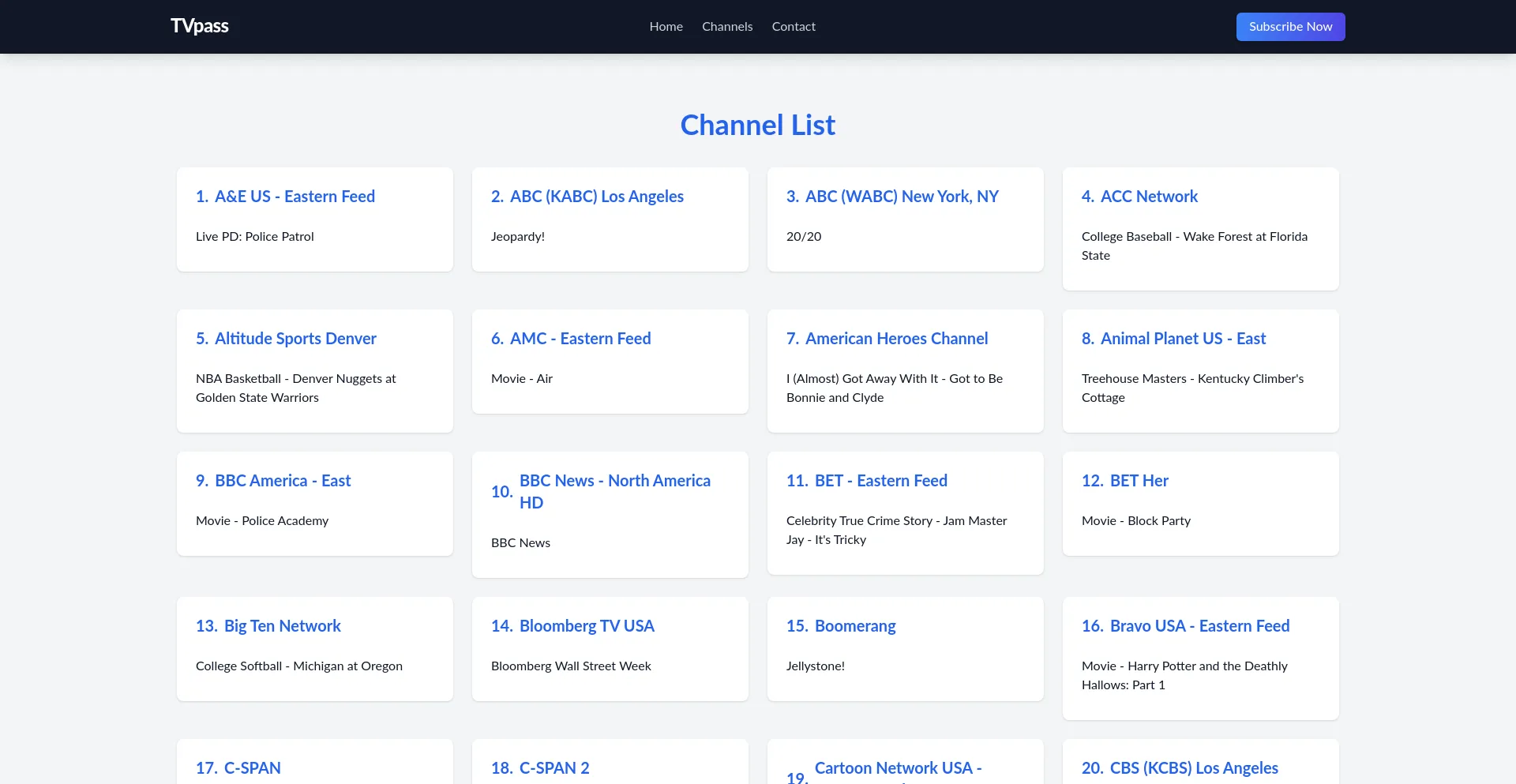1516x784 pixels.
Task: Click Animal Planet US - East
Action: click(1183, 339)
